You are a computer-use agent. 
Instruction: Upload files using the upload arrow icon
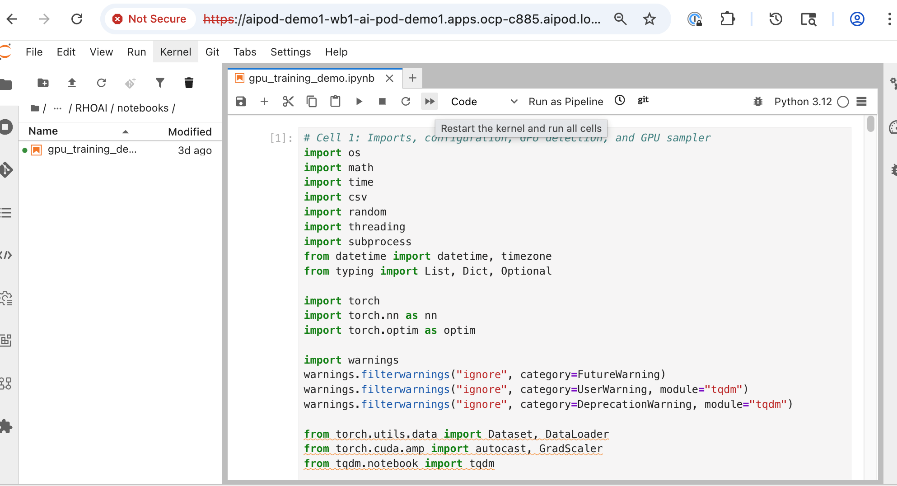(x=72, y=83)
